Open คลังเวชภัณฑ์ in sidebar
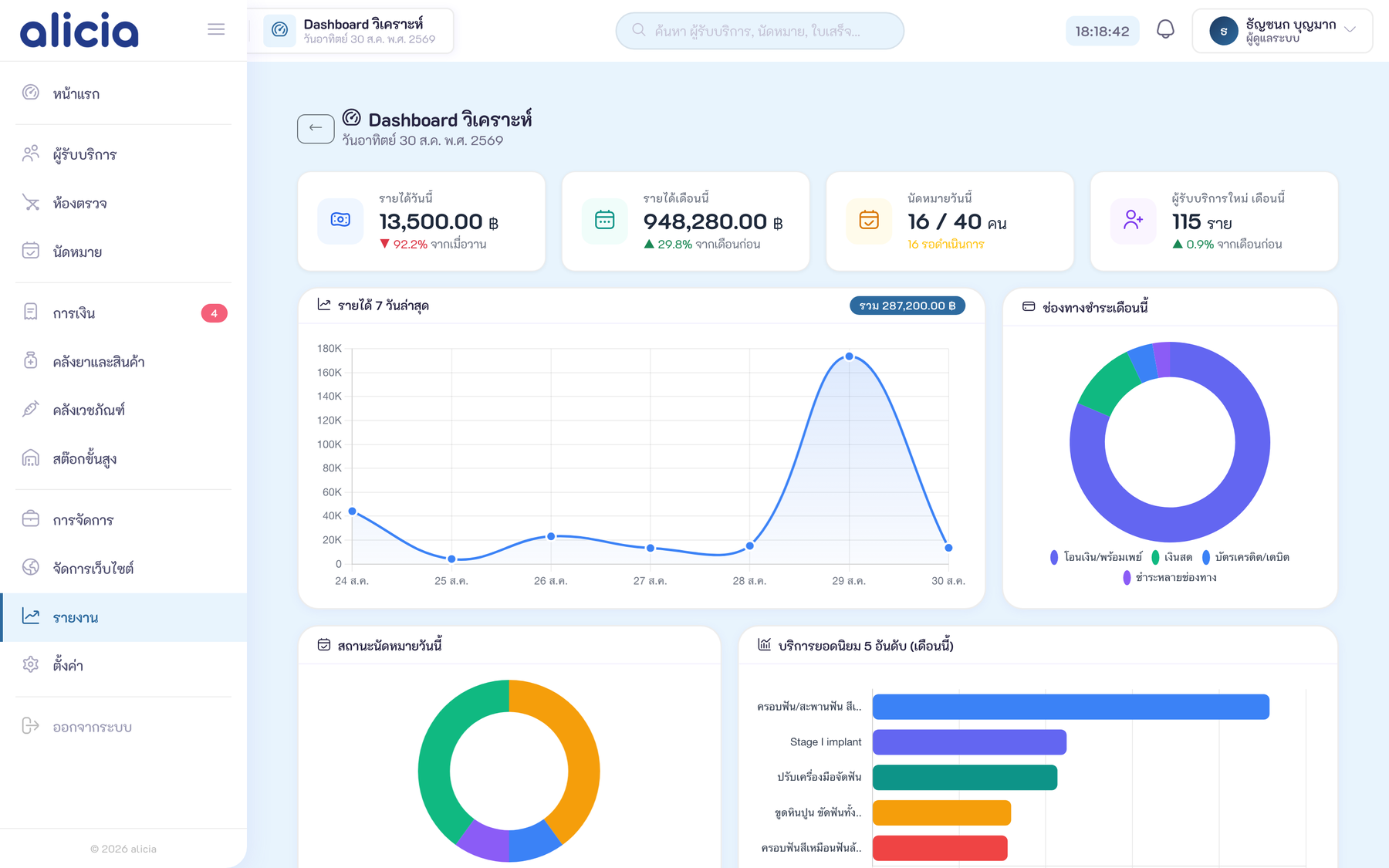1389x868 pixels. coord(123,410)
